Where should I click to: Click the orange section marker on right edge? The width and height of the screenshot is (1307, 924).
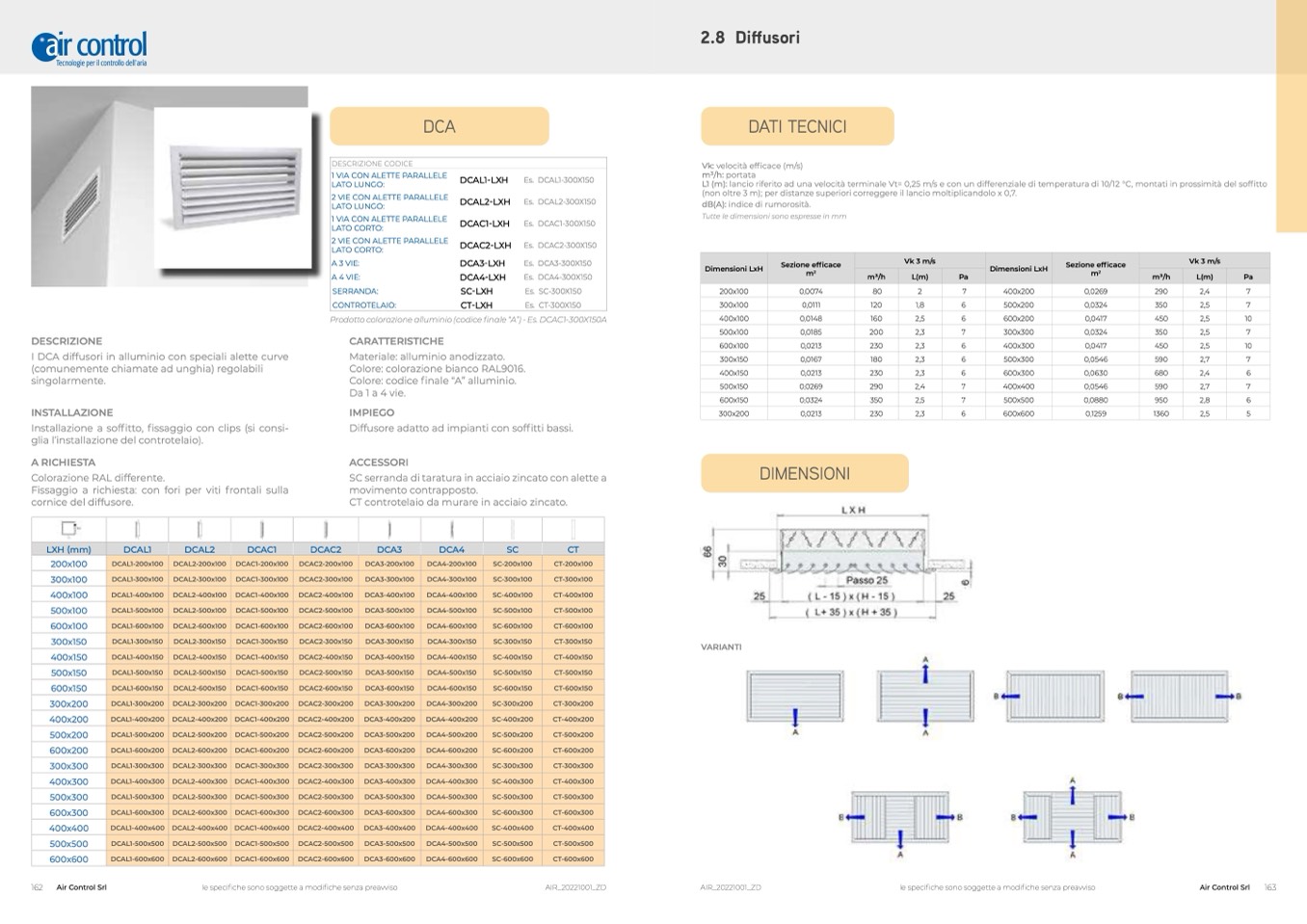[1291, 116]
